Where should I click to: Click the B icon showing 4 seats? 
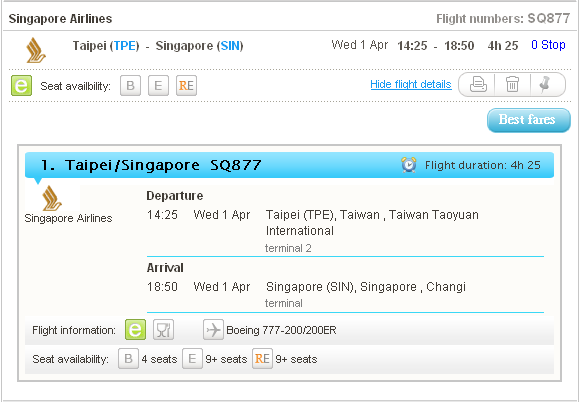click(x=128, y=359)
